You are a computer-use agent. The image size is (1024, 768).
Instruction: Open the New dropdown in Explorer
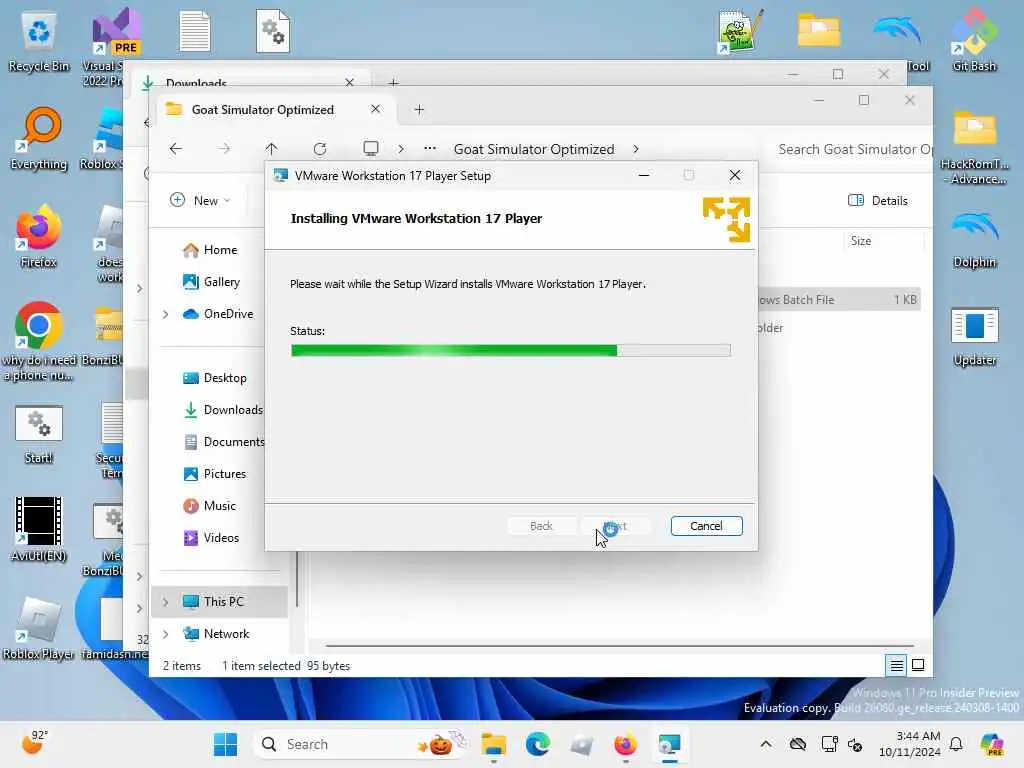tap(200, 200)
